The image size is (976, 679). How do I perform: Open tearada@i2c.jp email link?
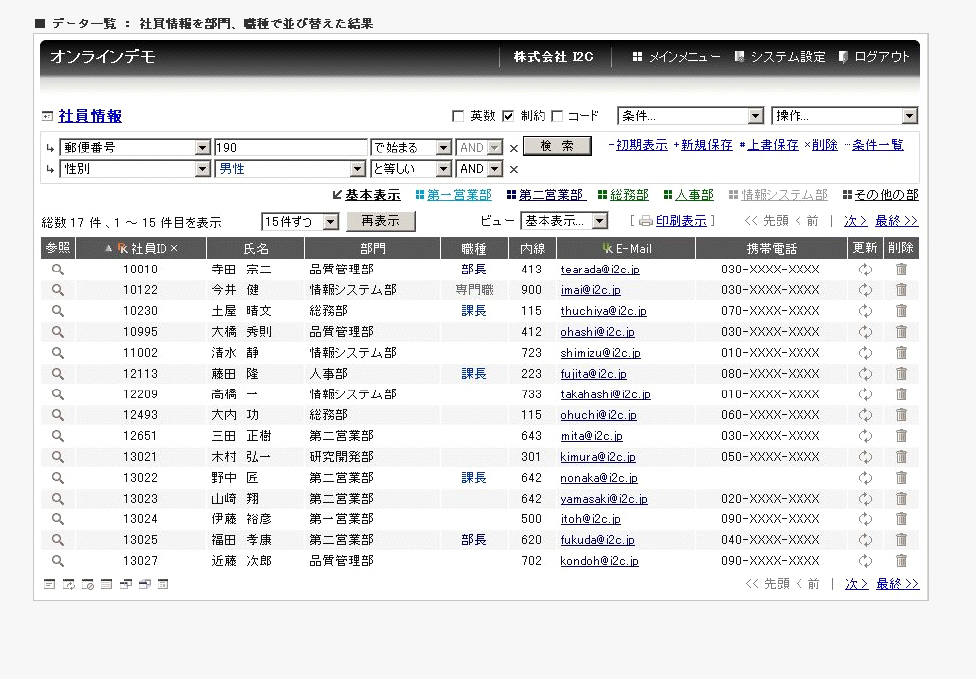tap(600, 270)
